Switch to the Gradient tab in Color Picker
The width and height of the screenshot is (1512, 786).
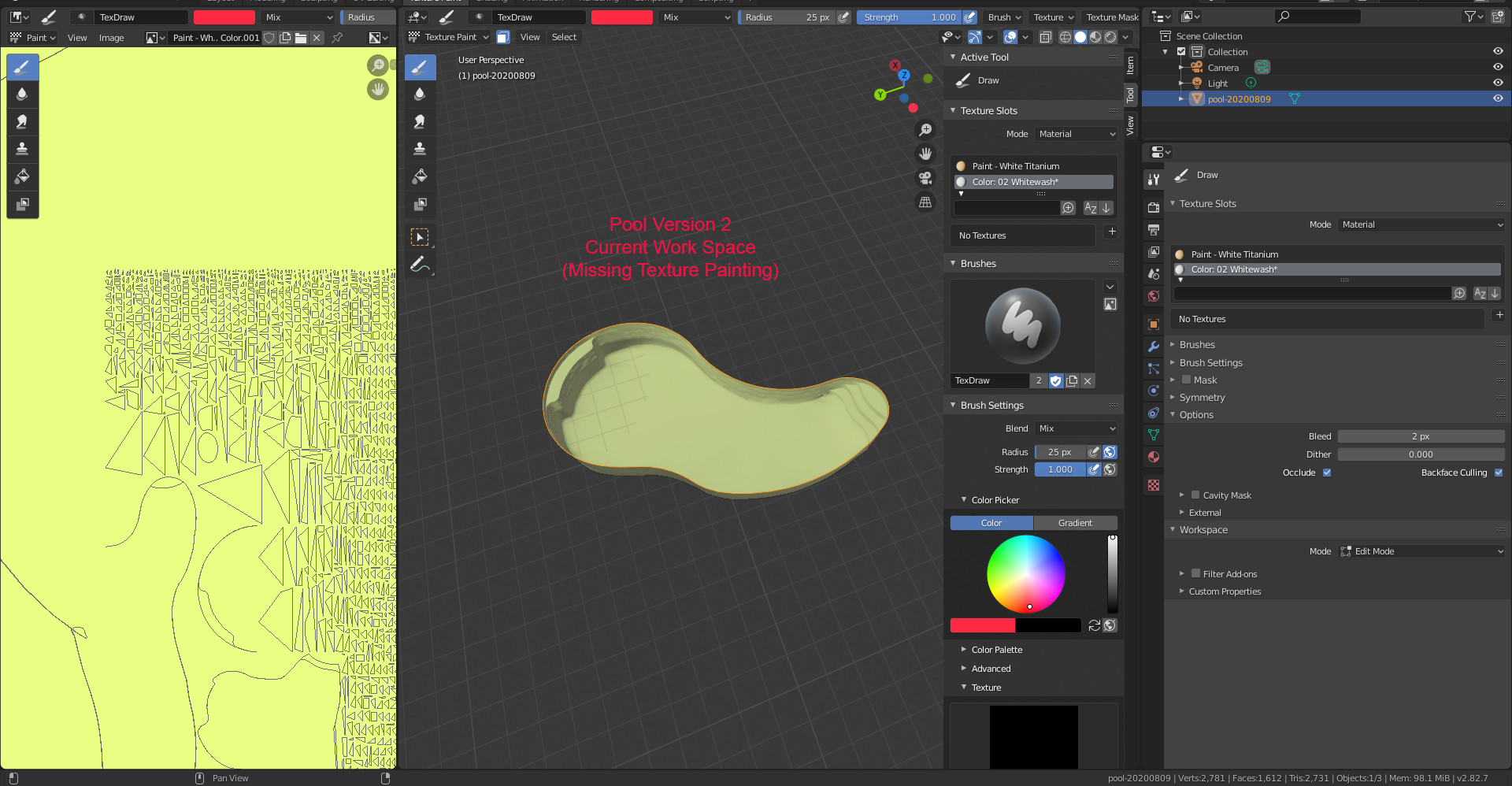(1075, 522)
